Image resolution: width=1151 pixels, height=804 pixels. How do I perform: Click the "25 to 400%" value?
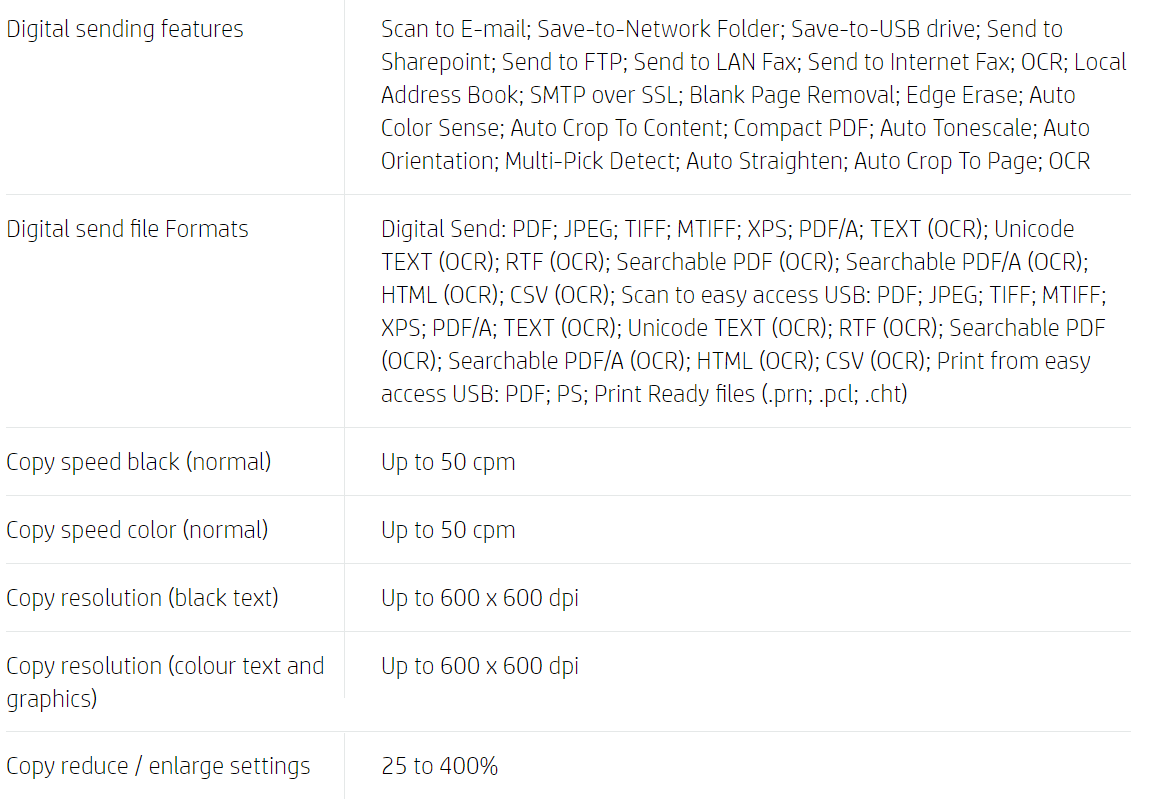click(439, 766)
